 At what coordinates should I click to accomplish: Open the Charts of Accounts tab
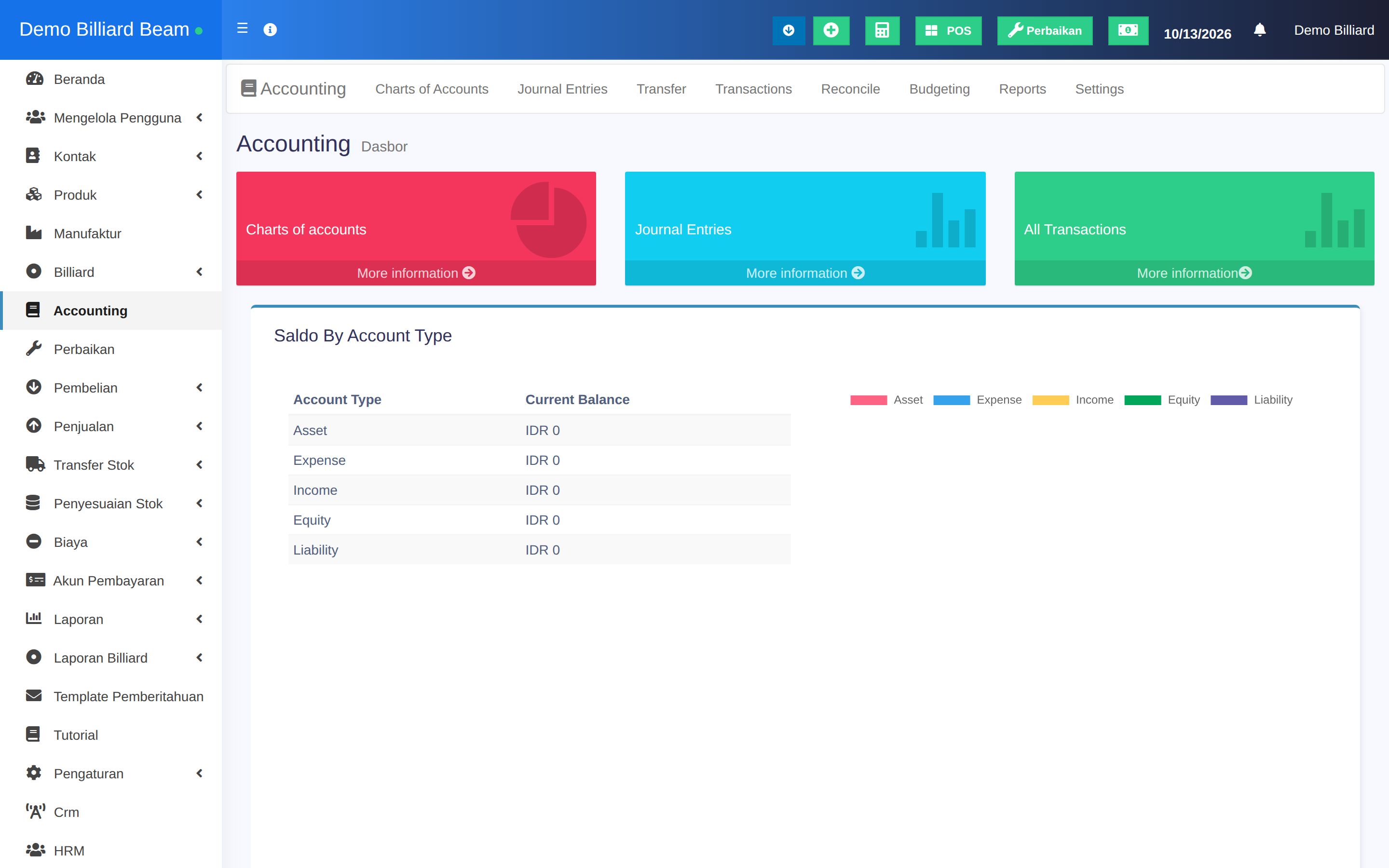click(x=432, y=89)
